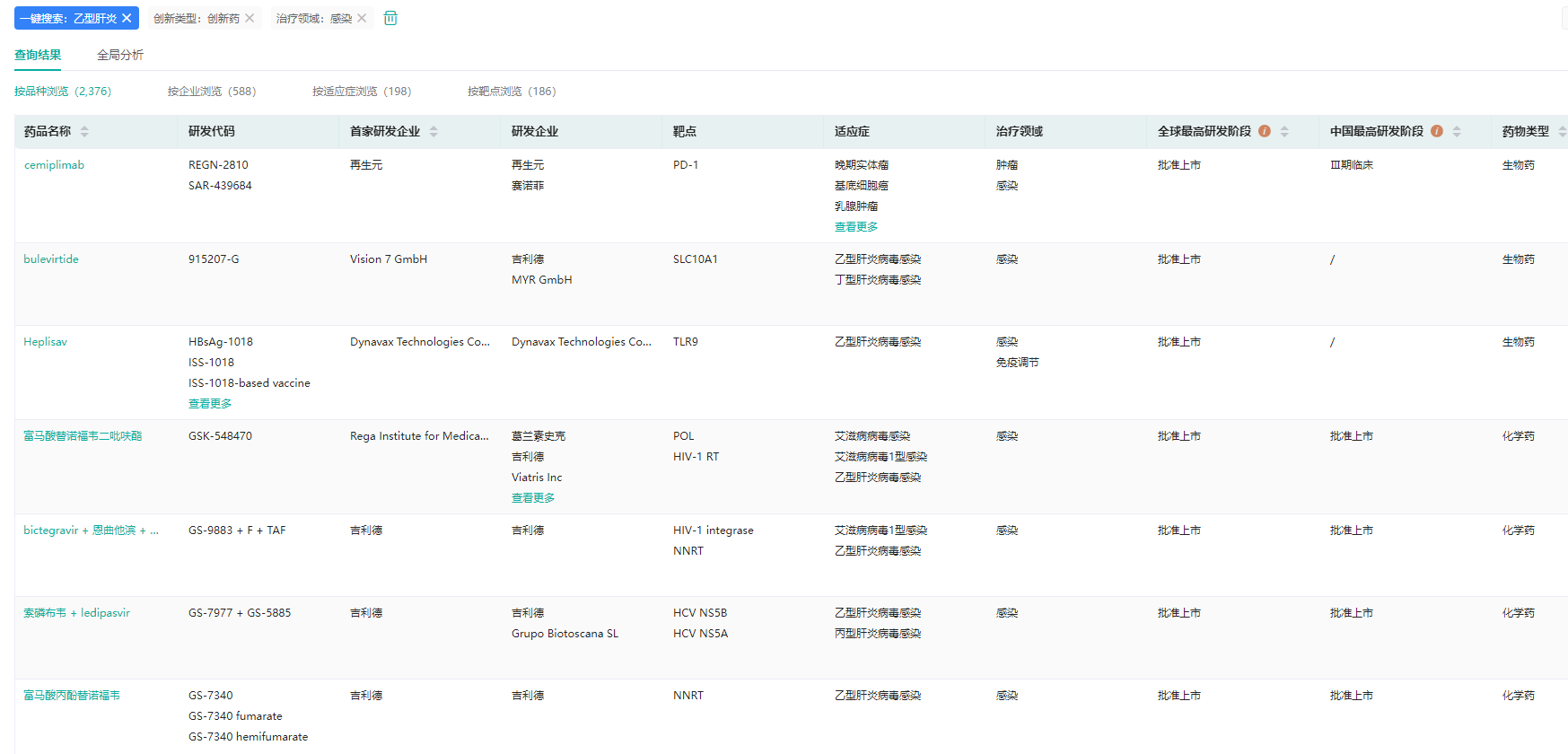The width and height of the screenshot is (1568, 754).
Task: Switch to the 全局分析 tab
Action: (119, 55)
